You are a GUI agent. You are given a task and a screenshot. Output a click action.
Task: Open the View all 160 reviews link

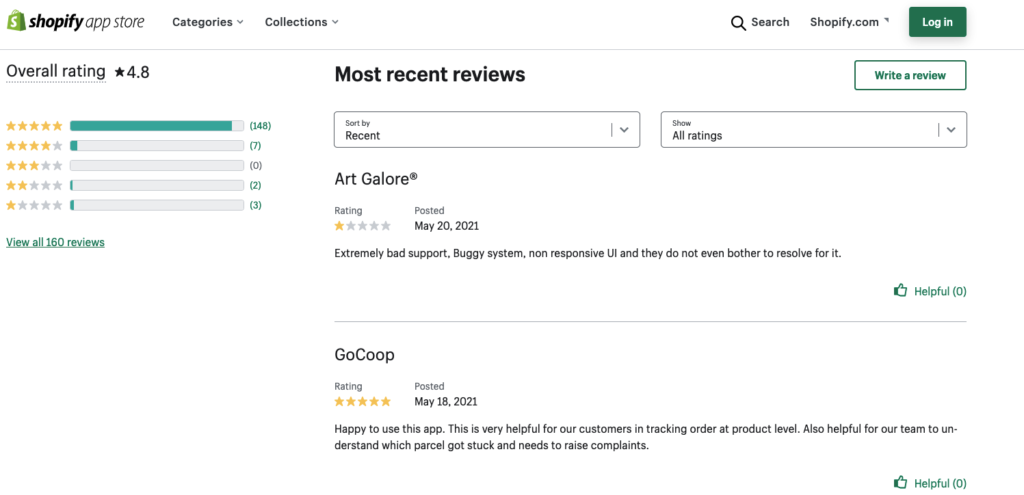point(55,242)
